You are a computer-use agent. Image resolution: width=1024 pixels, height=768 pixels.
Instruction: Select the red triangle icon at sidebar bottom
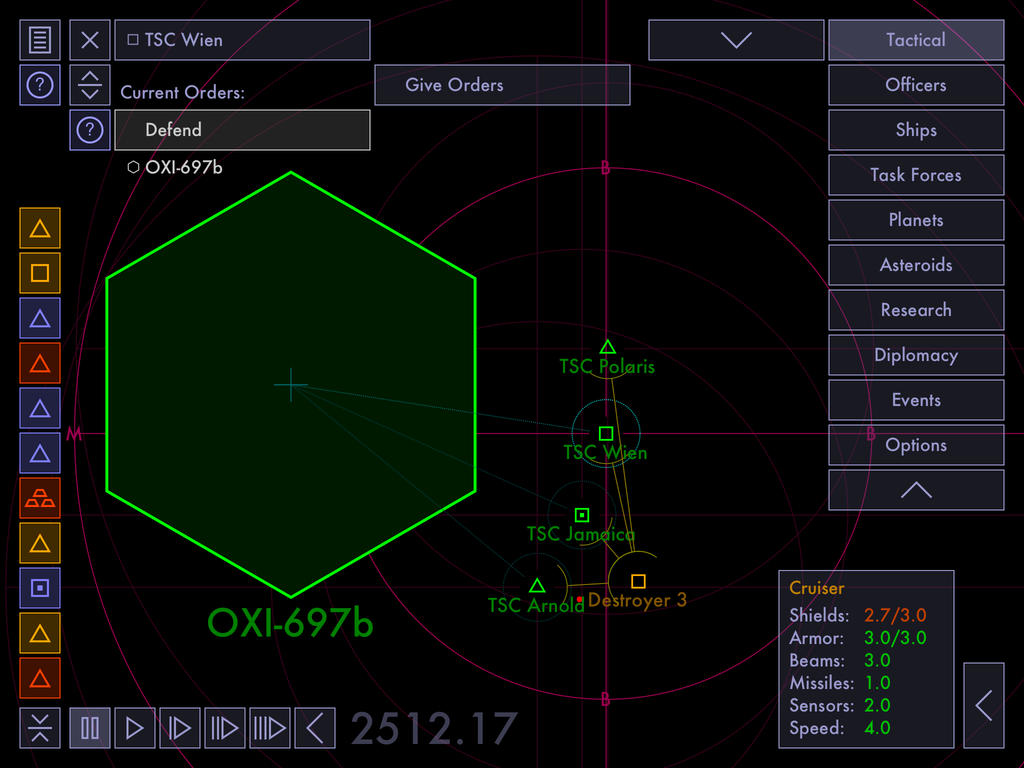click(40, 679)
